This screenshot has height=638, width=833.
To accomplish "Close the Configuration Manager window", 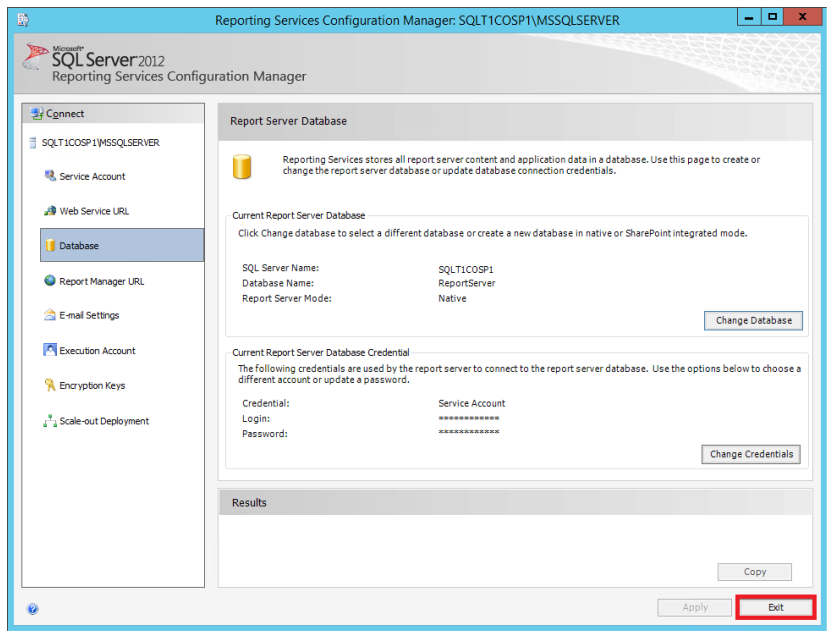I will click(802, 17).
